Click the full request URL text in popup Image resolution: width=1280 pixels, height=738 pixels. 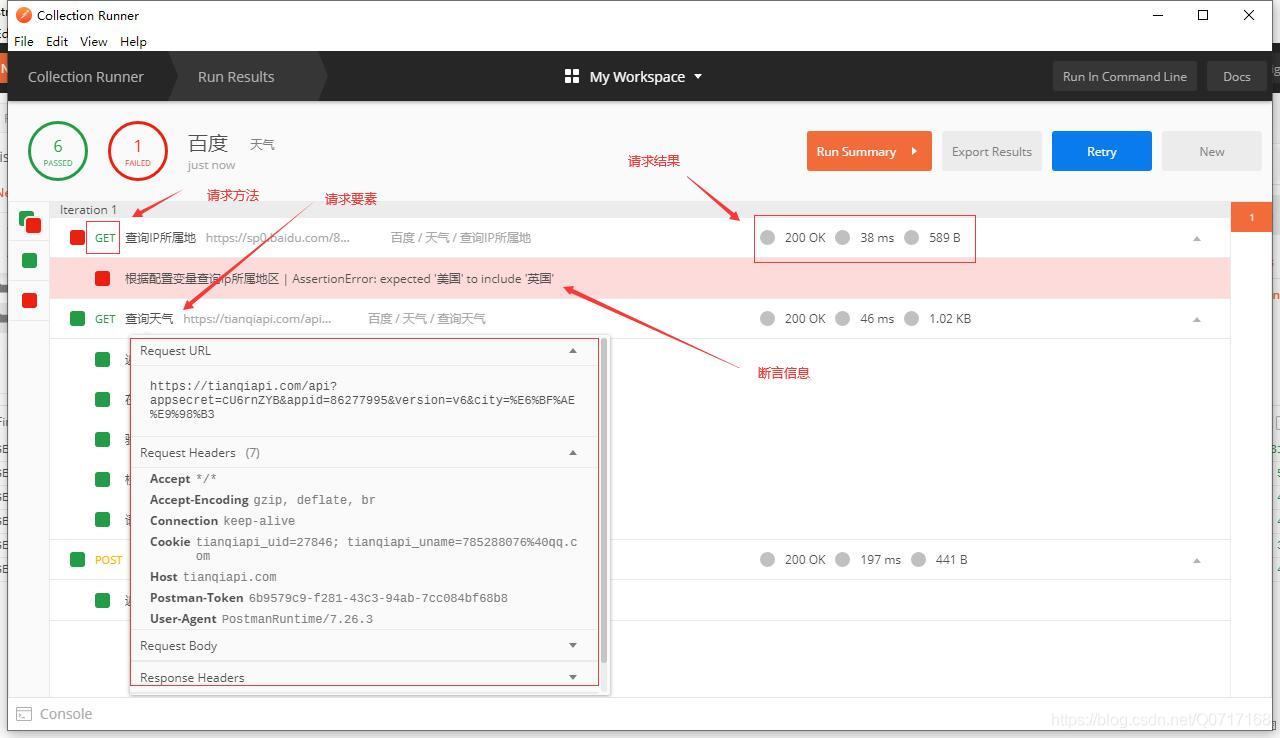coord(362,400)
